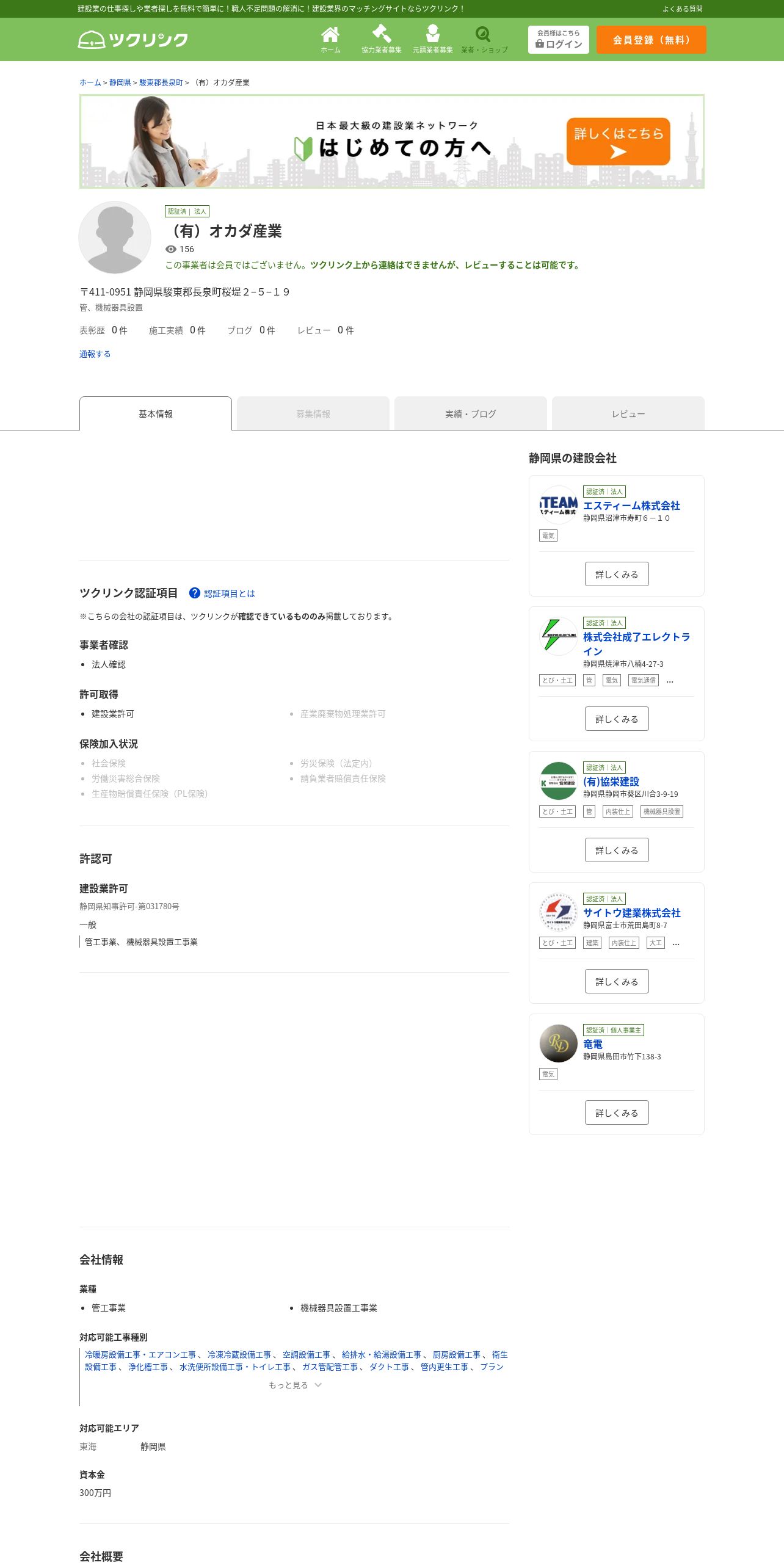Click the address 〒411-0951 text

point(184,292)
